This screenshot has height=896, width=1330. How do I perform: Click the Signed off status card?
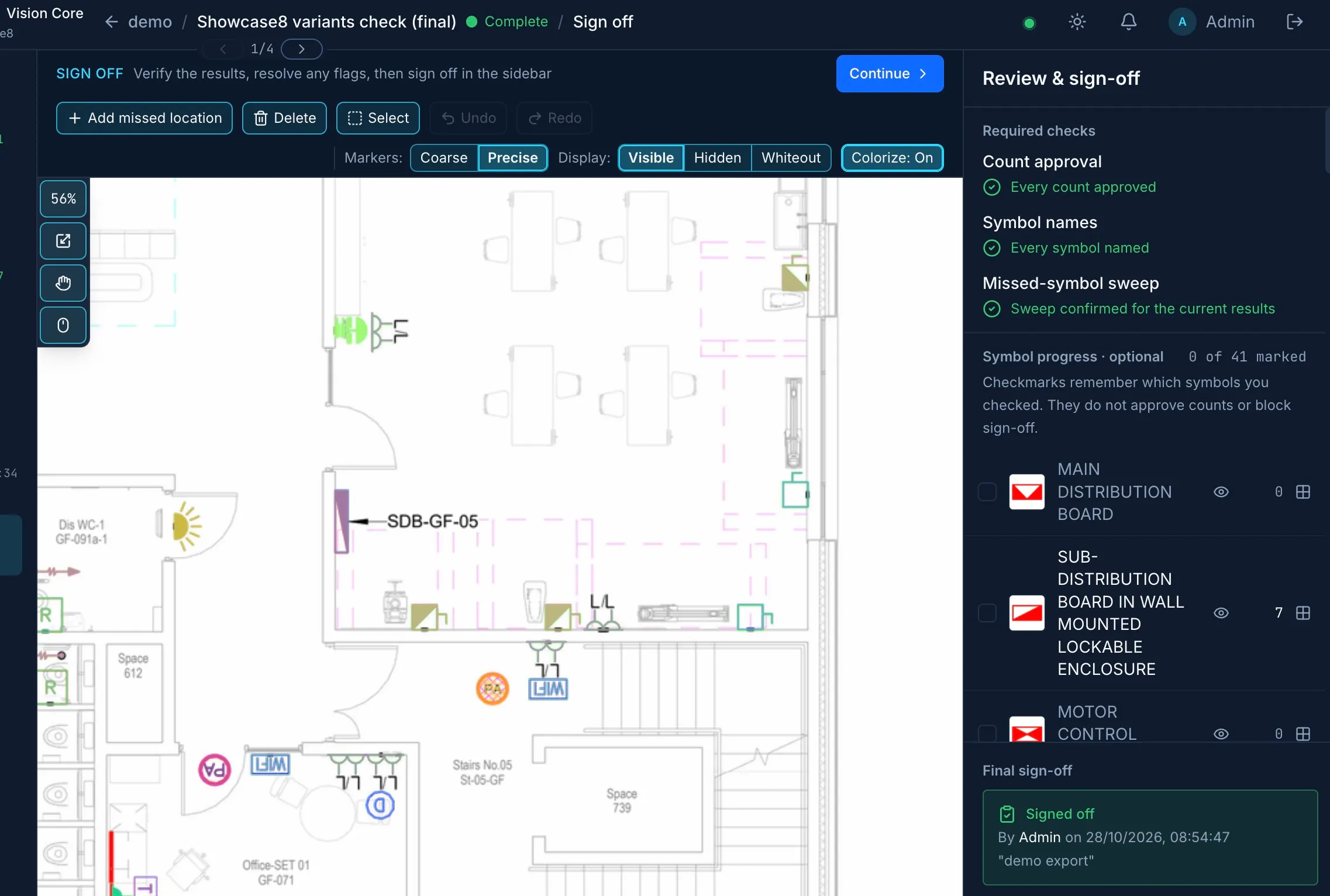pos(1150,838)
